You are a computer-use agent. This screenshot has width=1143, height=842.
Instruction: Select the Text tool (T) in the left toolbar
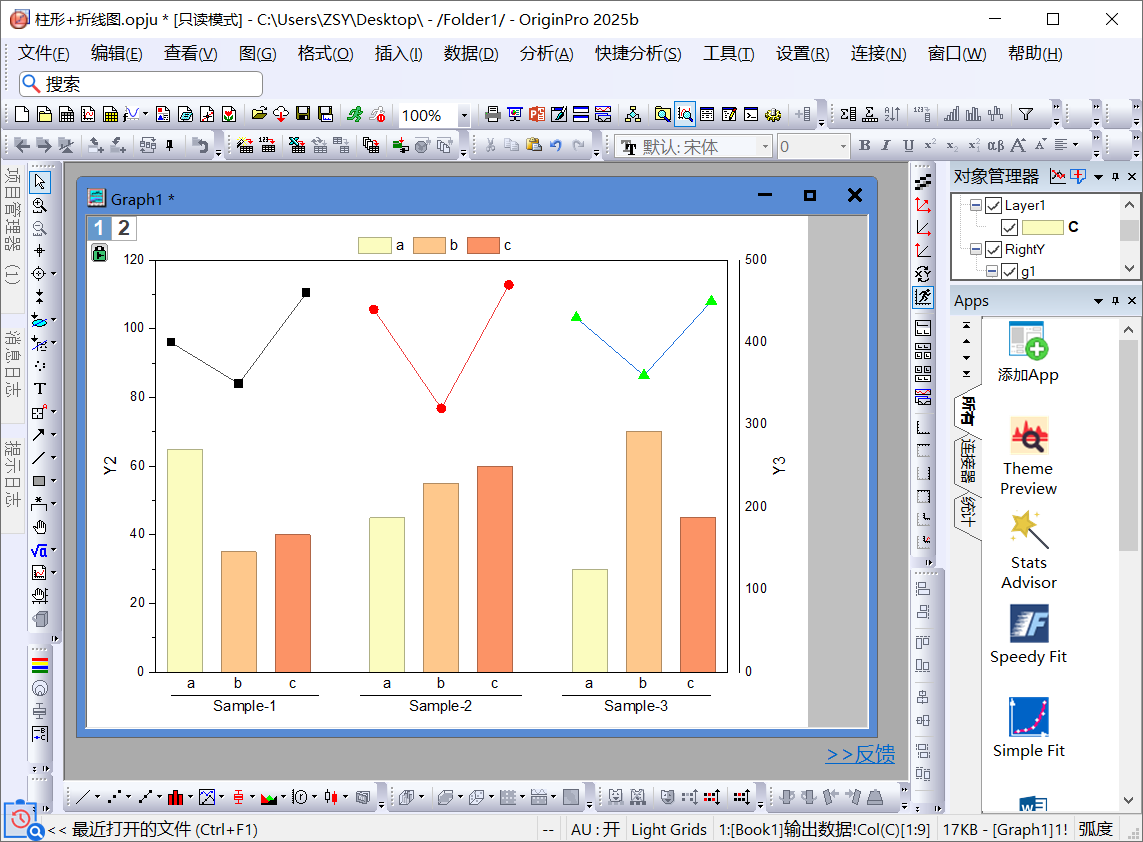tap(40, 389)
